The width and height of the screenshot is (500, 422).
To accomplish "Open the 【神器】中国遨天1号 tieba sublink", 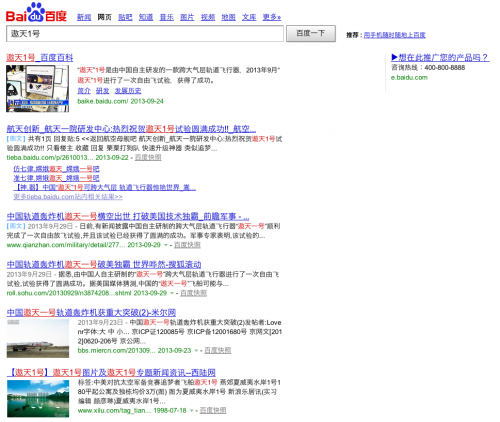I will tap(105, 187).
